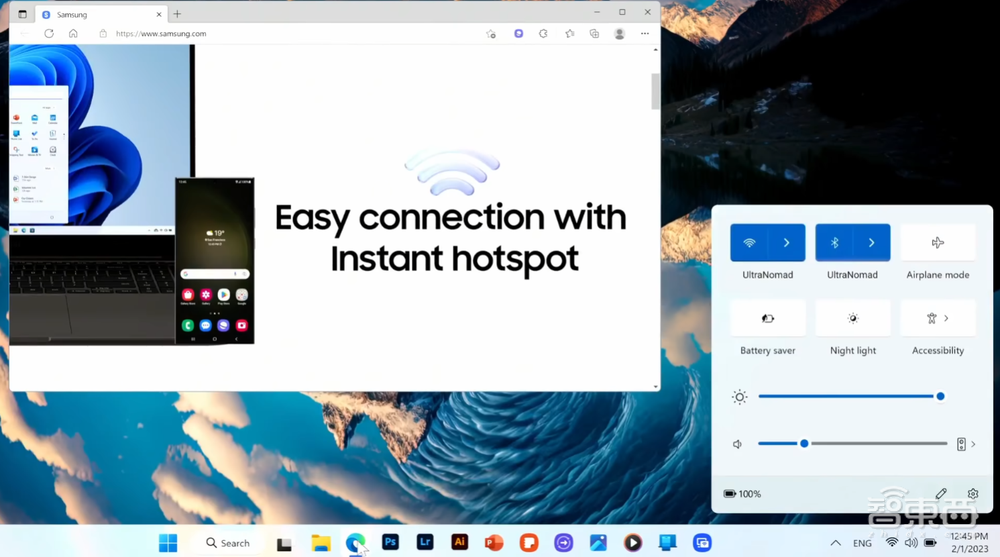This screenshot has height=557, width=1000.
Task: Open Adobe Illustrator from the taskbar
Action: pos(459,543)
